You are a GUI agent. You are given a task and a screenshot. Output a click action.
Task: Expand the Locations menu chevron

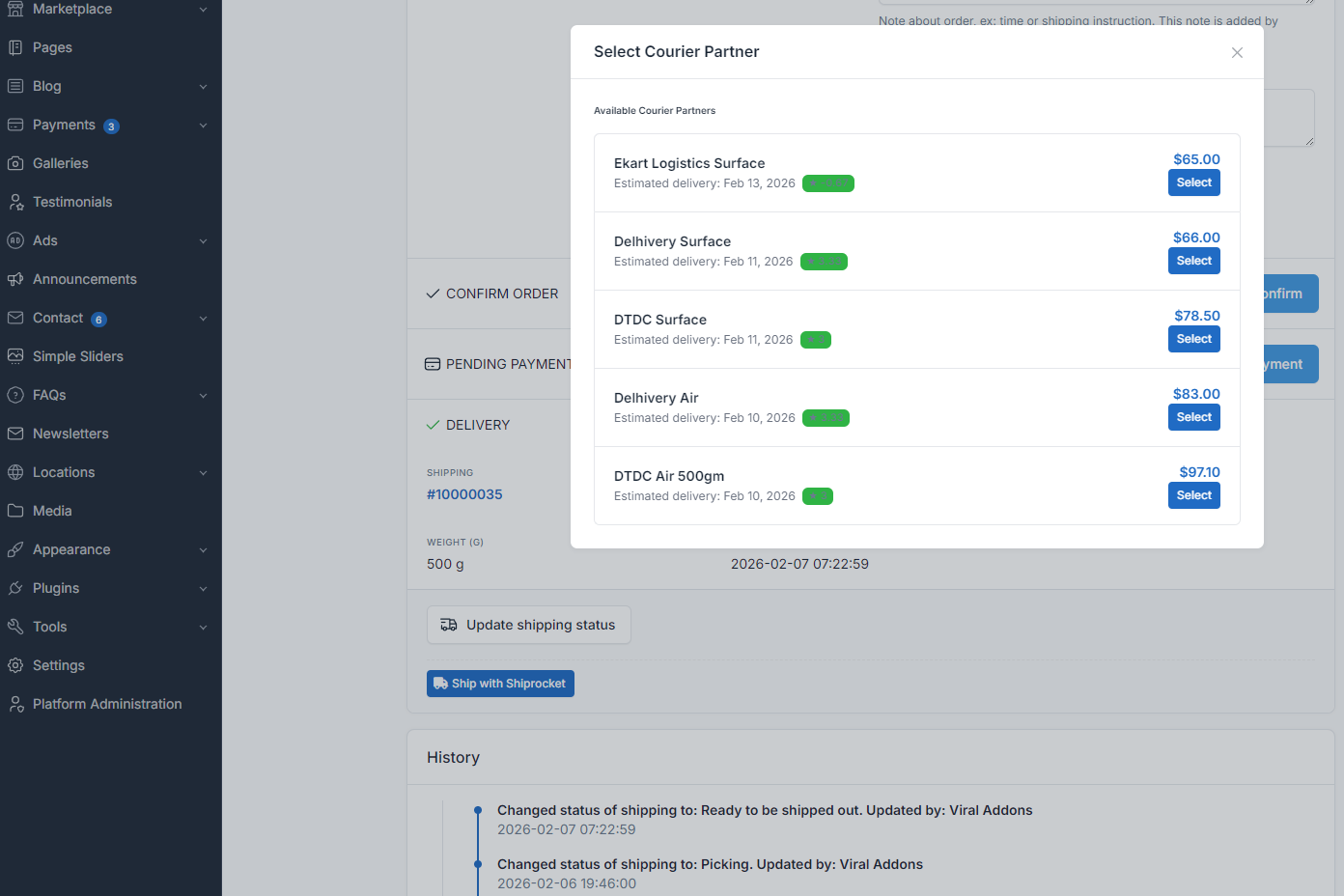(x=203, y=473)
